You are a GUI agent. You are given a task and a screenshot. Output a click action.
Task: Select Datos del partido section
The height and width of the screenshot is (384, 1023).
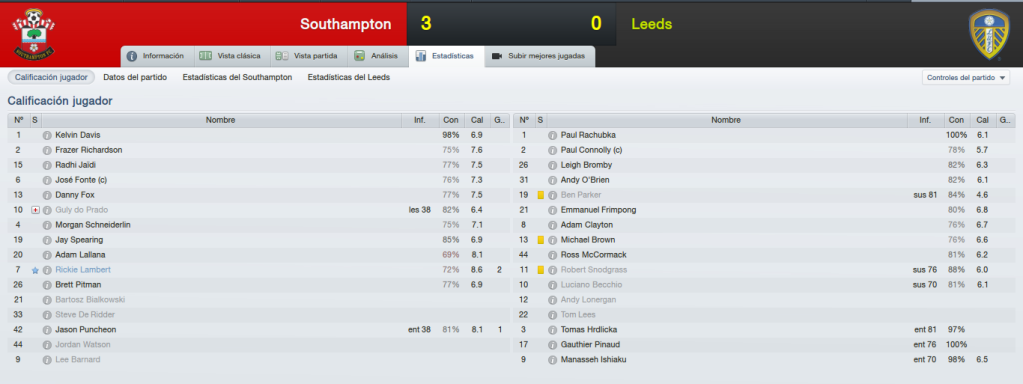point(135,77)
